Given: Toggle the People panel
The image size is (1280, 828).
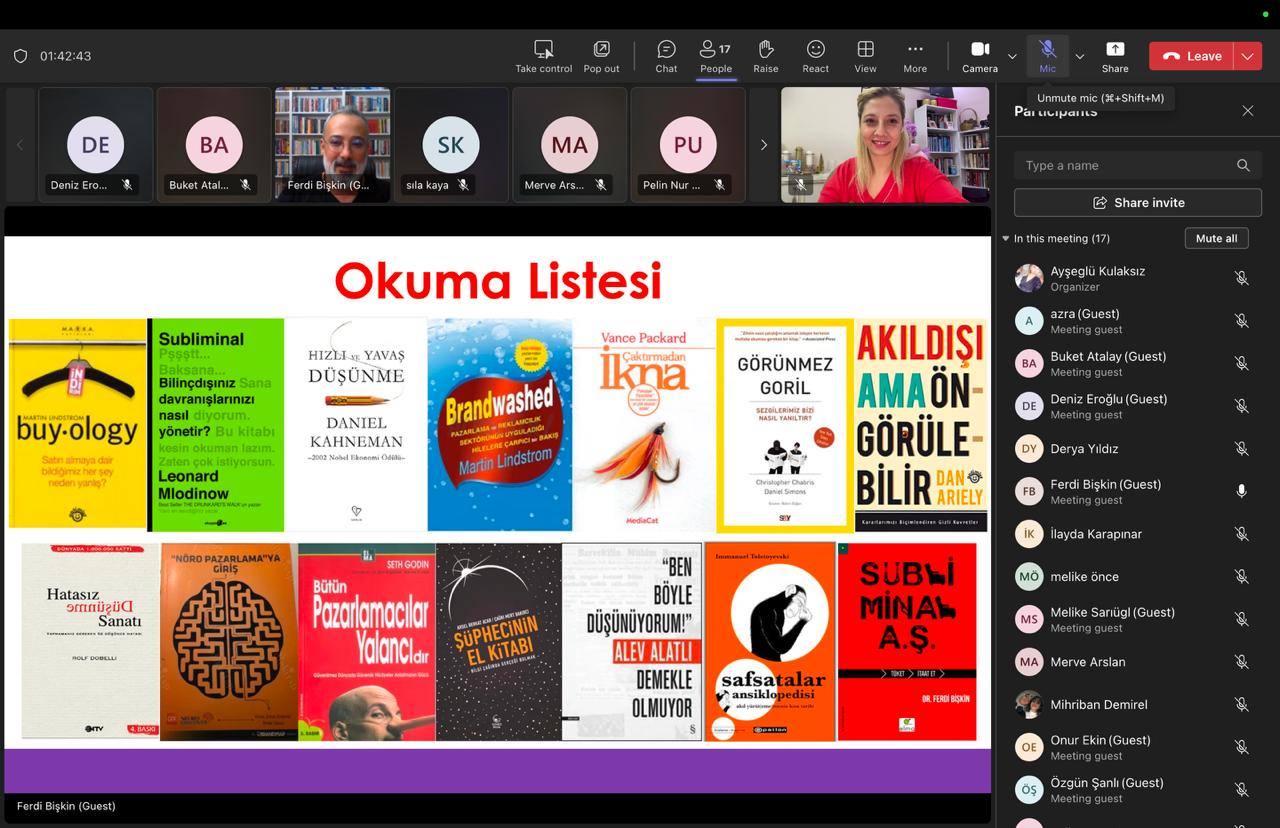Looking at the screenshot, I should [716, 56].
